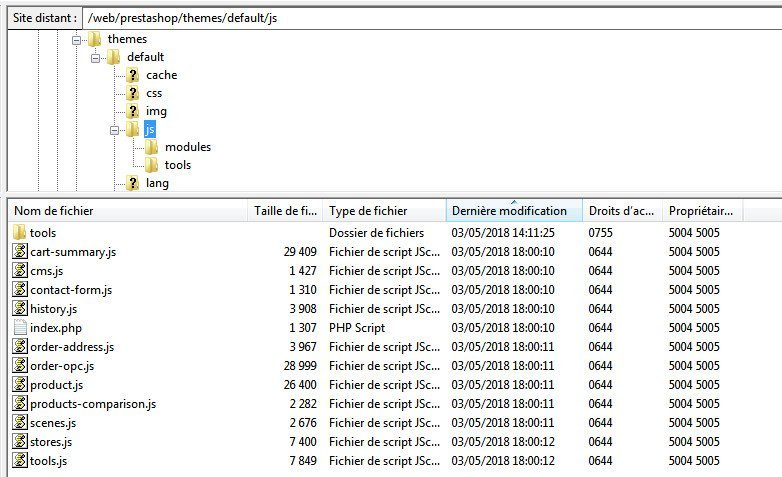Click the file size value 28 999
The height and width of the screenshot is (477, 782).
pyautogui.click(x=300, y=366)
